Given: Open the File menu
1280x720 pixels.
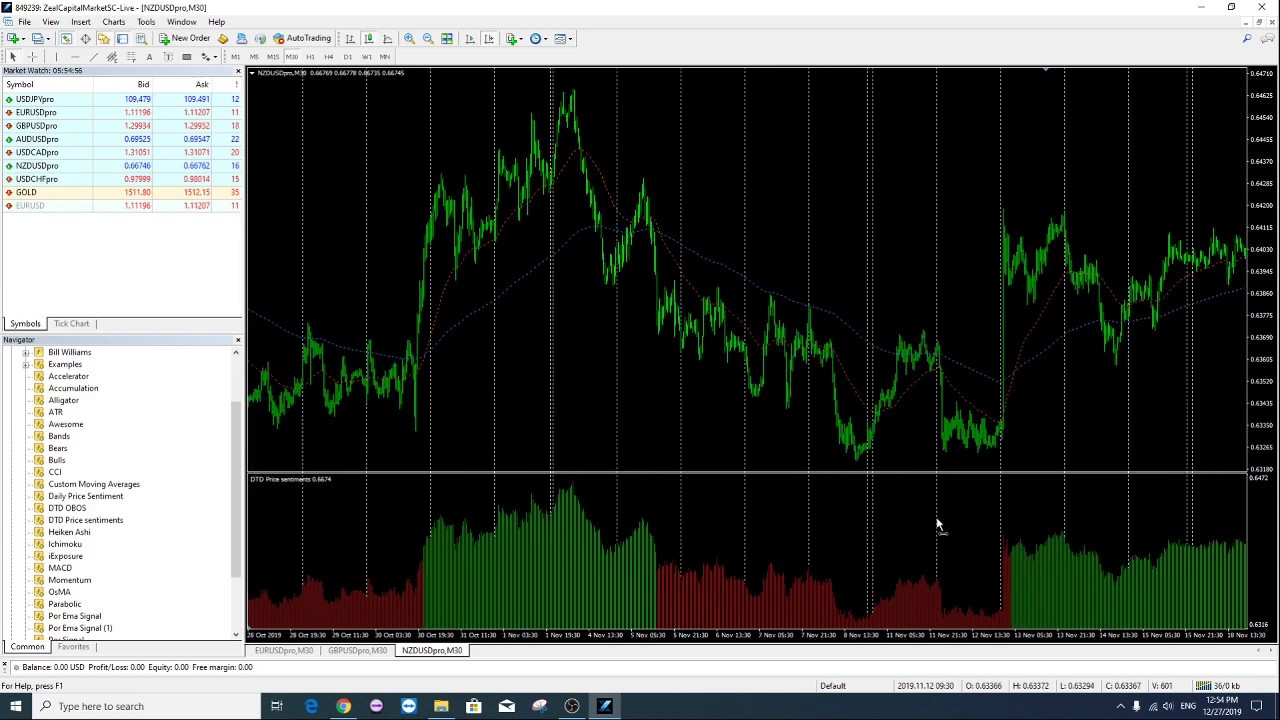Looking at the screenshot, I should point(24,22).
